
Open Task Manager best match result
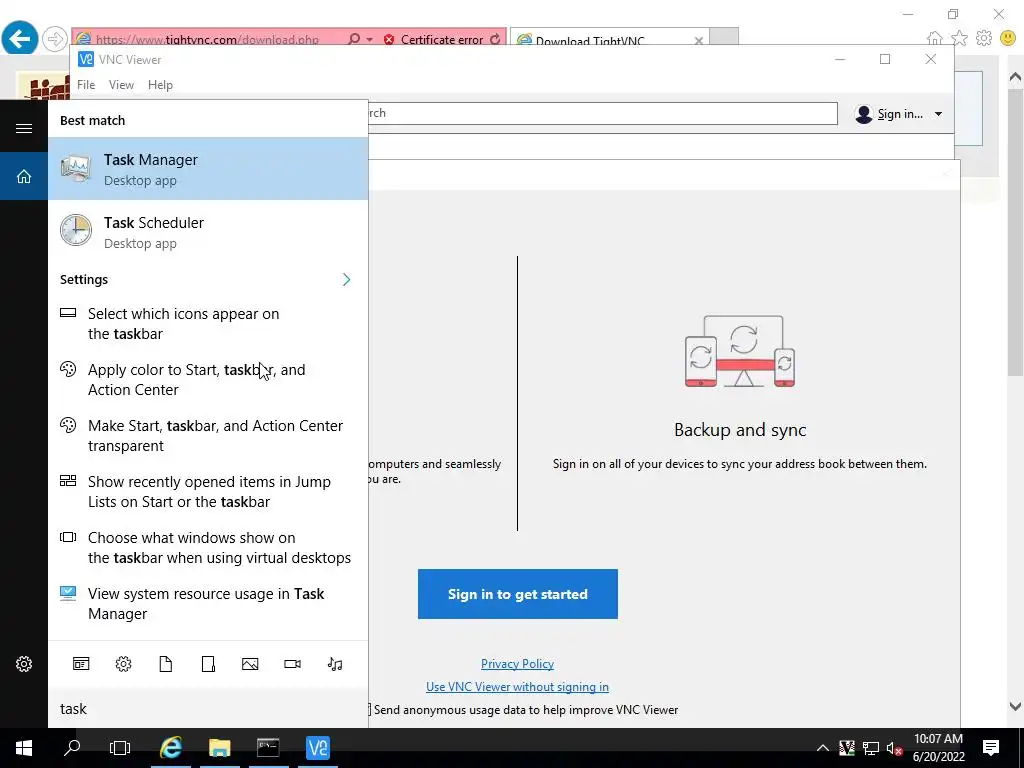[208, 168]
